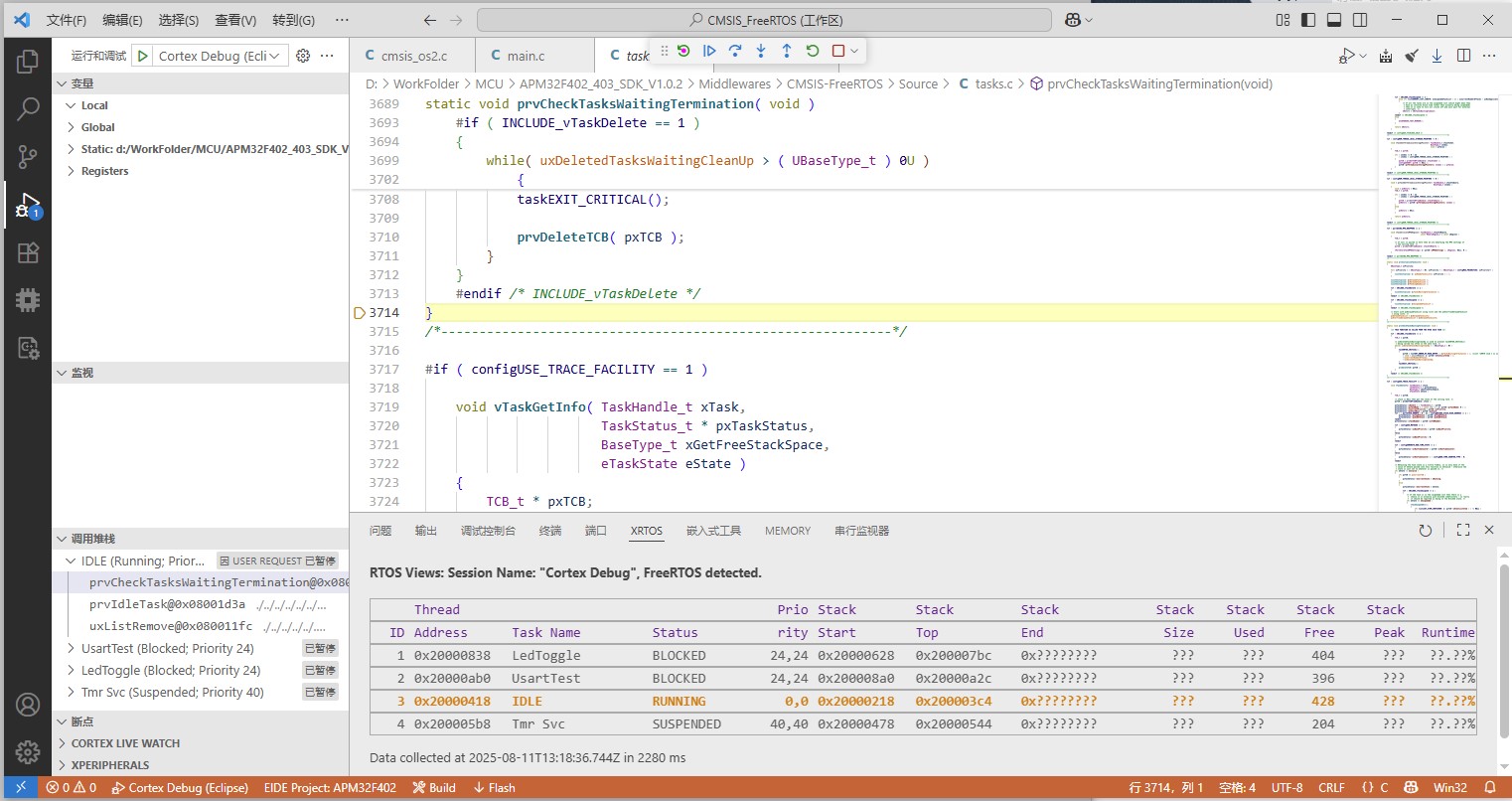Expand the Local variables node
Viewport: 1512px width, 801px height.
(71, 105)
